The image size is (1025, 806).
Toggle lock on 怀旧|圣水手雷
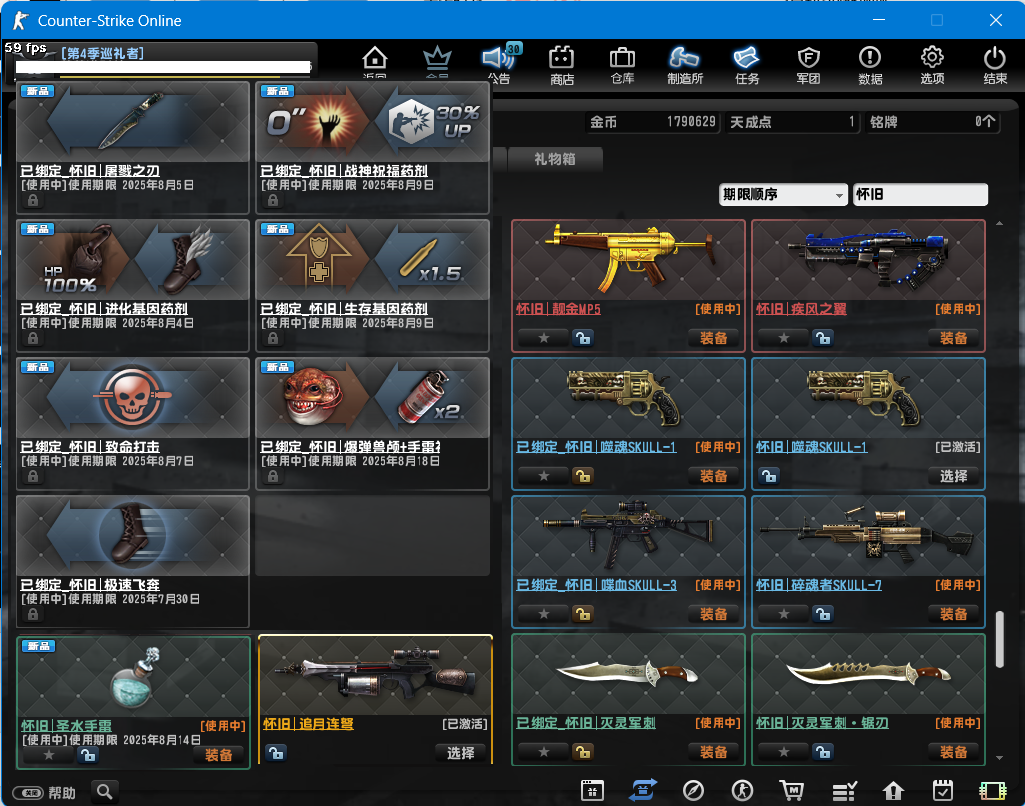(88, 755)
